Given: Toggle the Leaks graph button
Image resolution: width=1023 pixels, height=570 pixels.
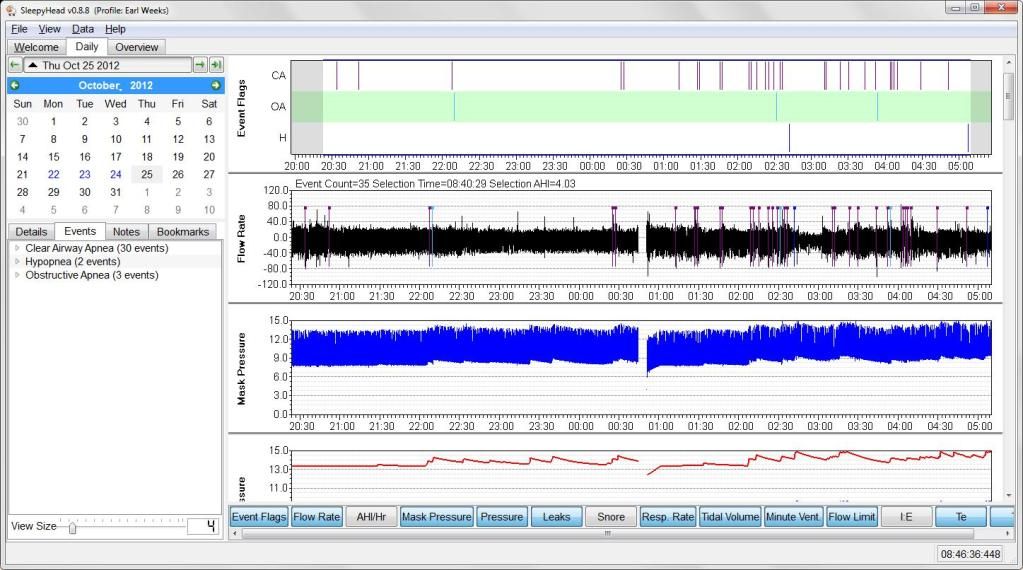Looking at the screenshot, I should [557, 517].
